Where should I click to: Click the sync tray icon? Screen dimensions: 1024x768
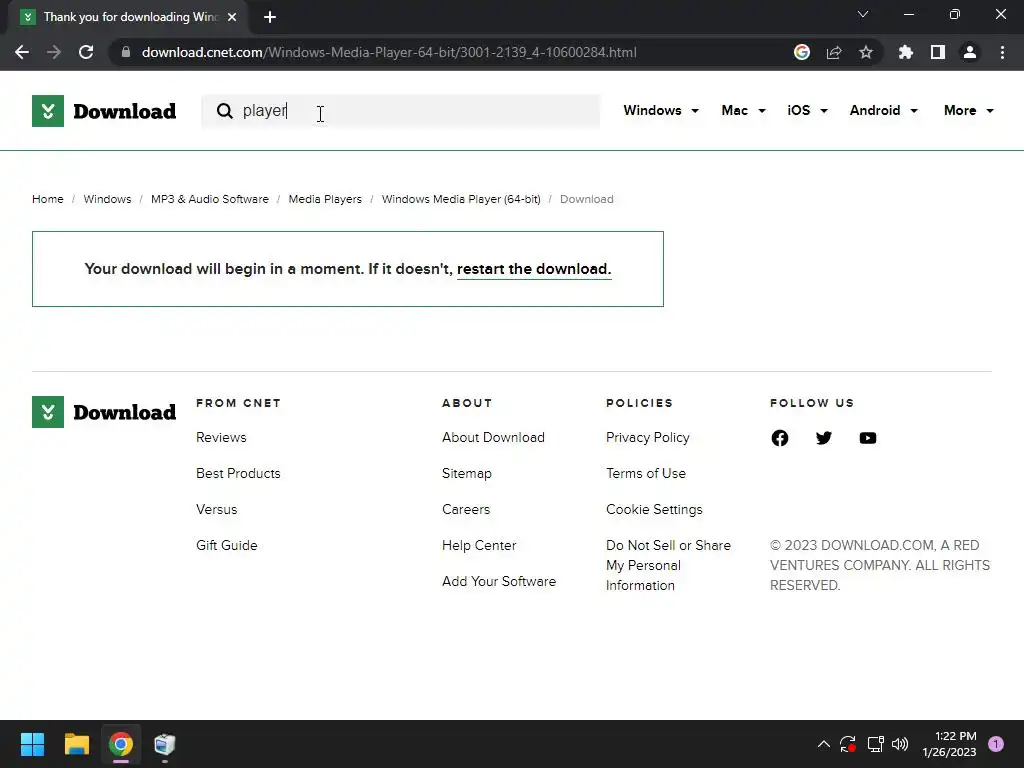click(x=848, y=744)
